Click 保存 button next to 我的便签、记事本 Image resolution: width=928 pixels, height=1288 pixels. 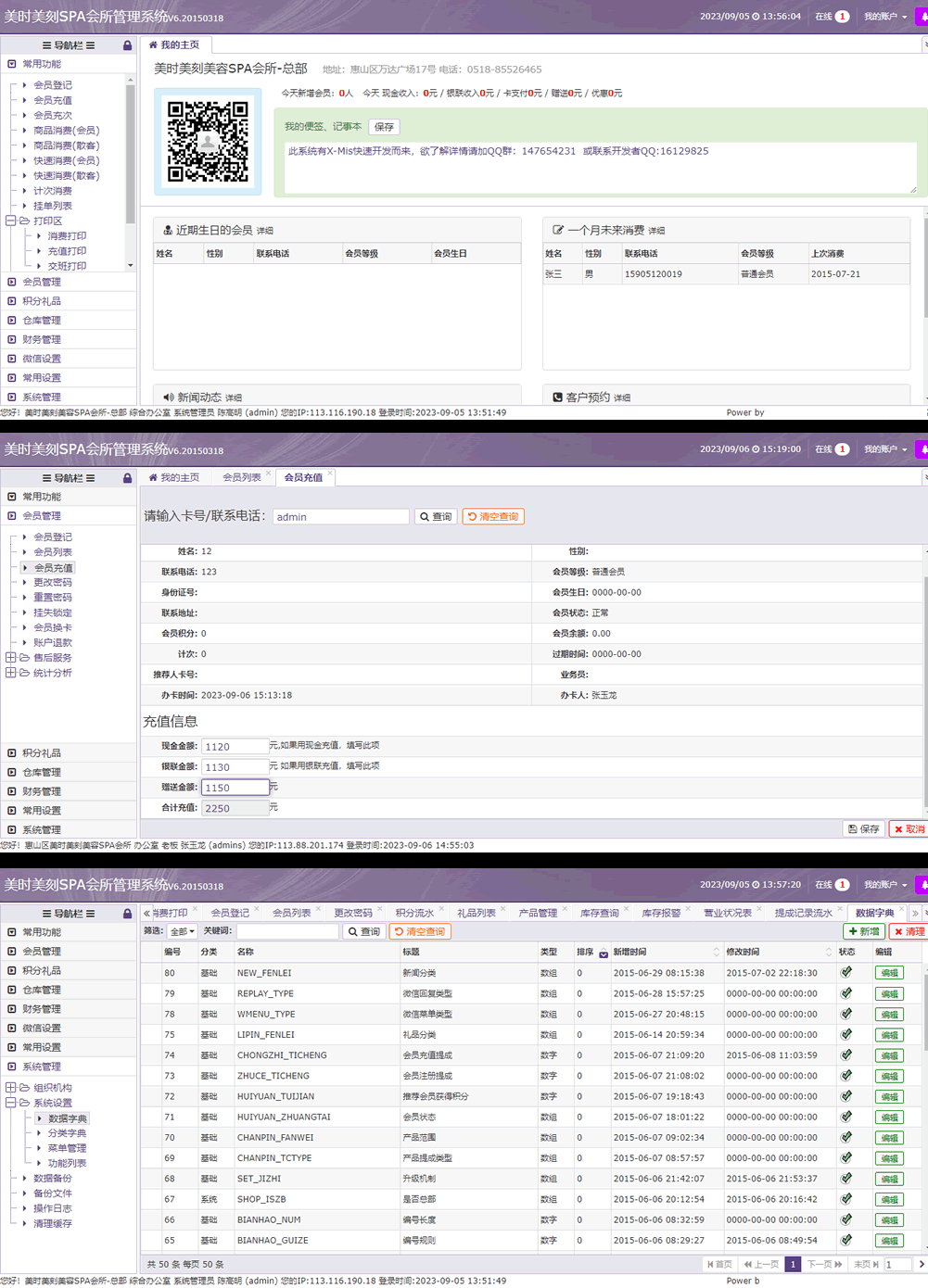tap(384, 127)
